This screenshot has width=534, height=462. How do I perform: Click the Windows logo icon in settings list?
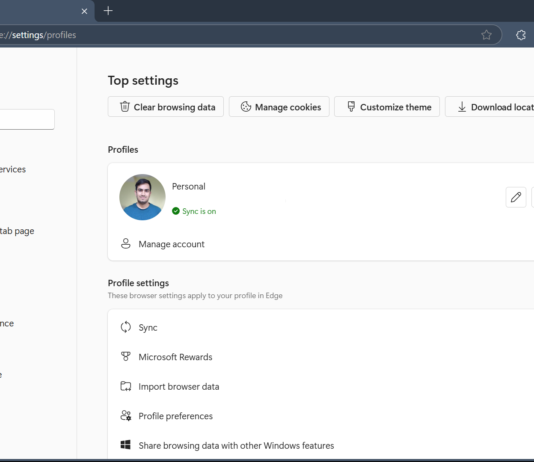(x=126, y=445)
